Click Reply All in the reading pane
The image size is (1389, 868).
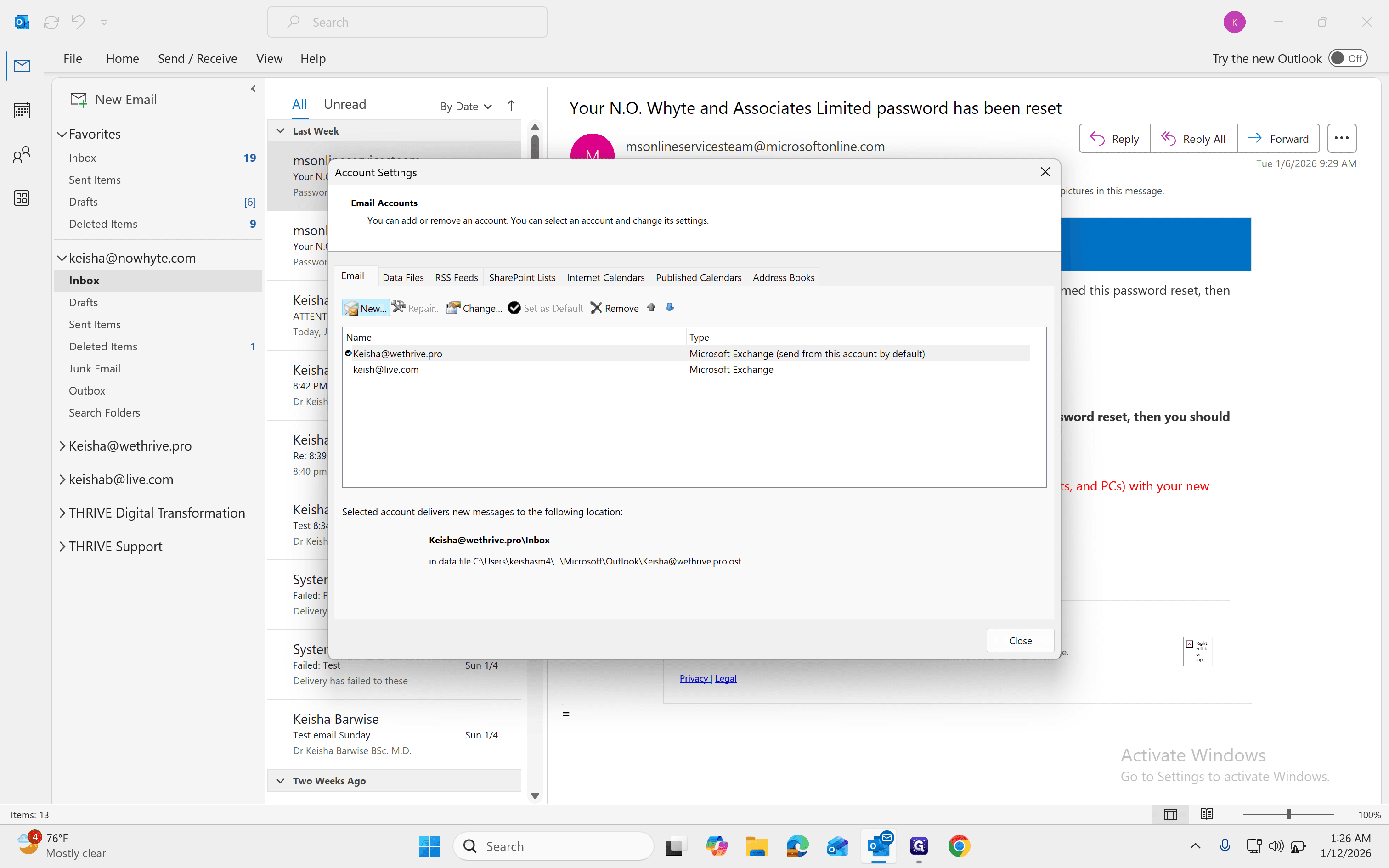point(1193,139)
